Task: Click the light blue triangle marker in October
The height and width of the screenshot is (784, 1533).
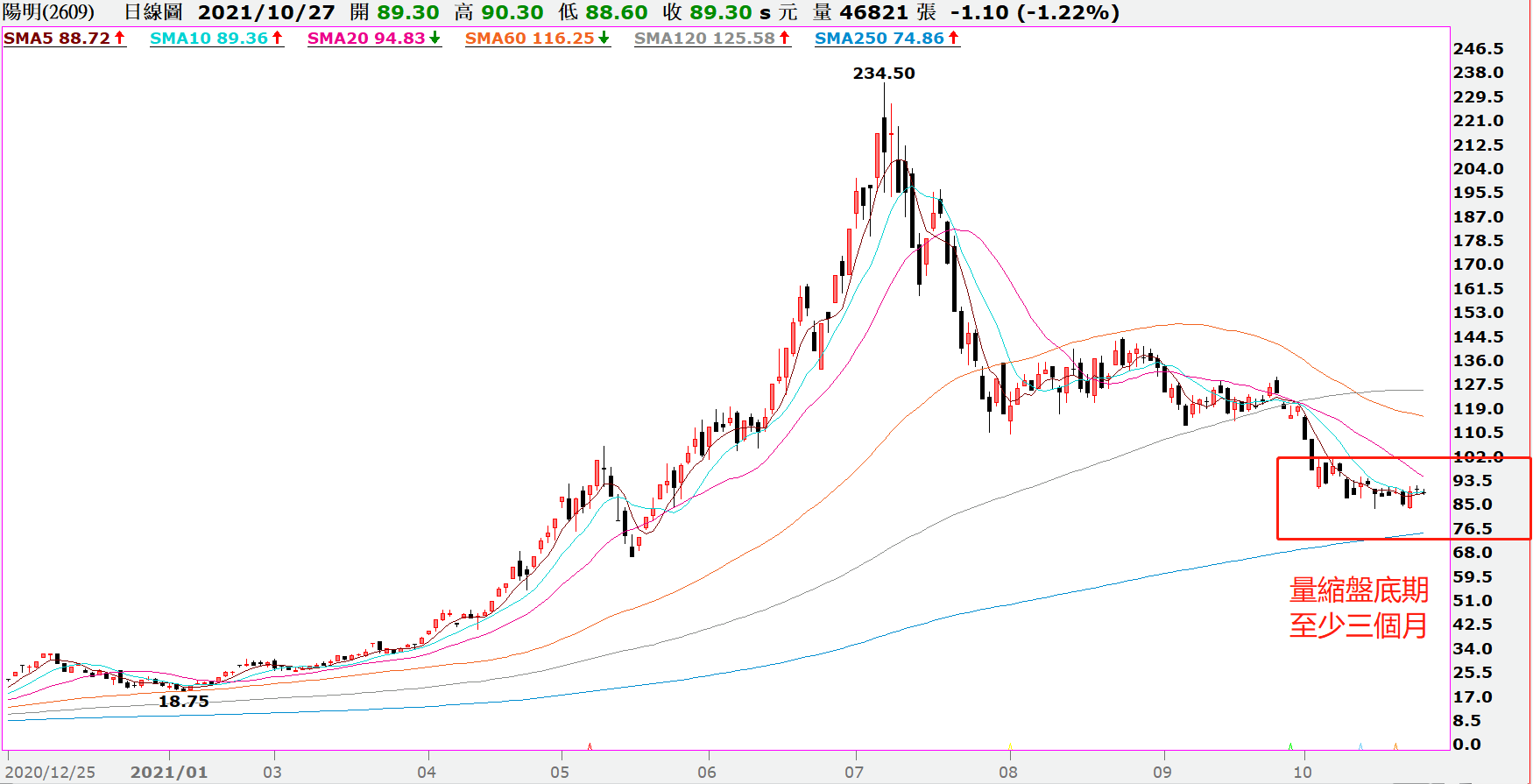Action: (x=1360, y=746)
